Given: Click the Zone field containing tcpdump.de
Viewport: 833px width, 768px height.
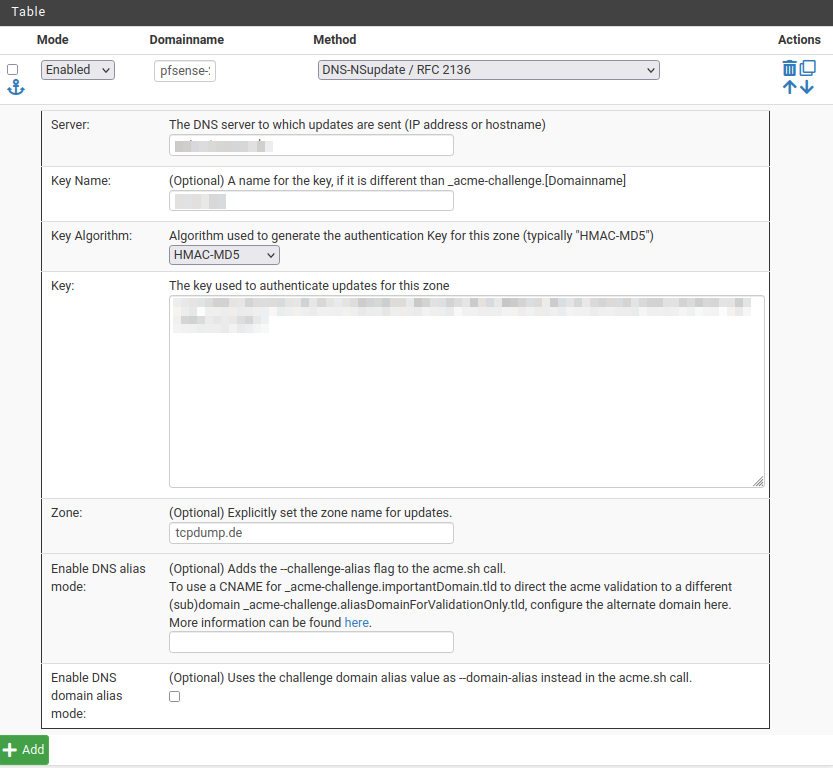Looking at the screenshot, I should pos(311,533).
